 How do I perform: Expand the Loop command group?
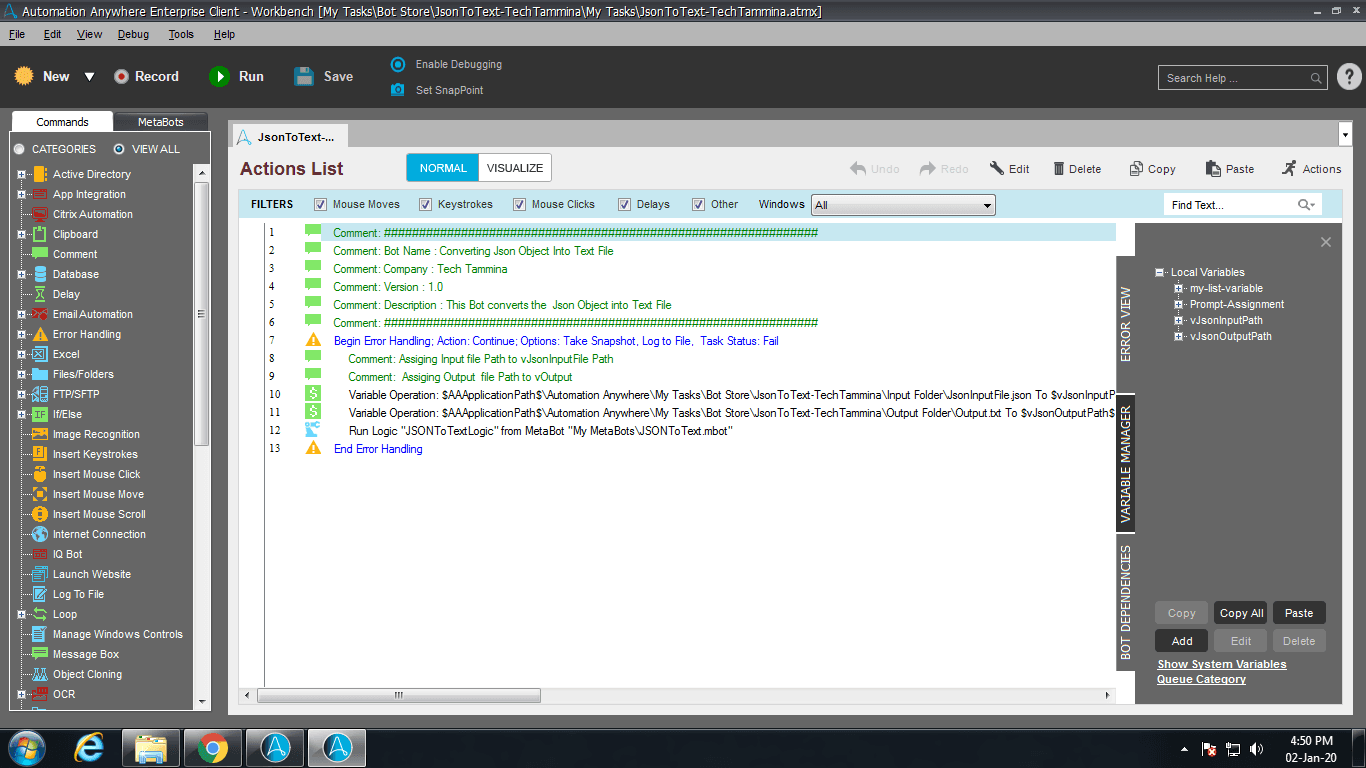coord(21,614)
